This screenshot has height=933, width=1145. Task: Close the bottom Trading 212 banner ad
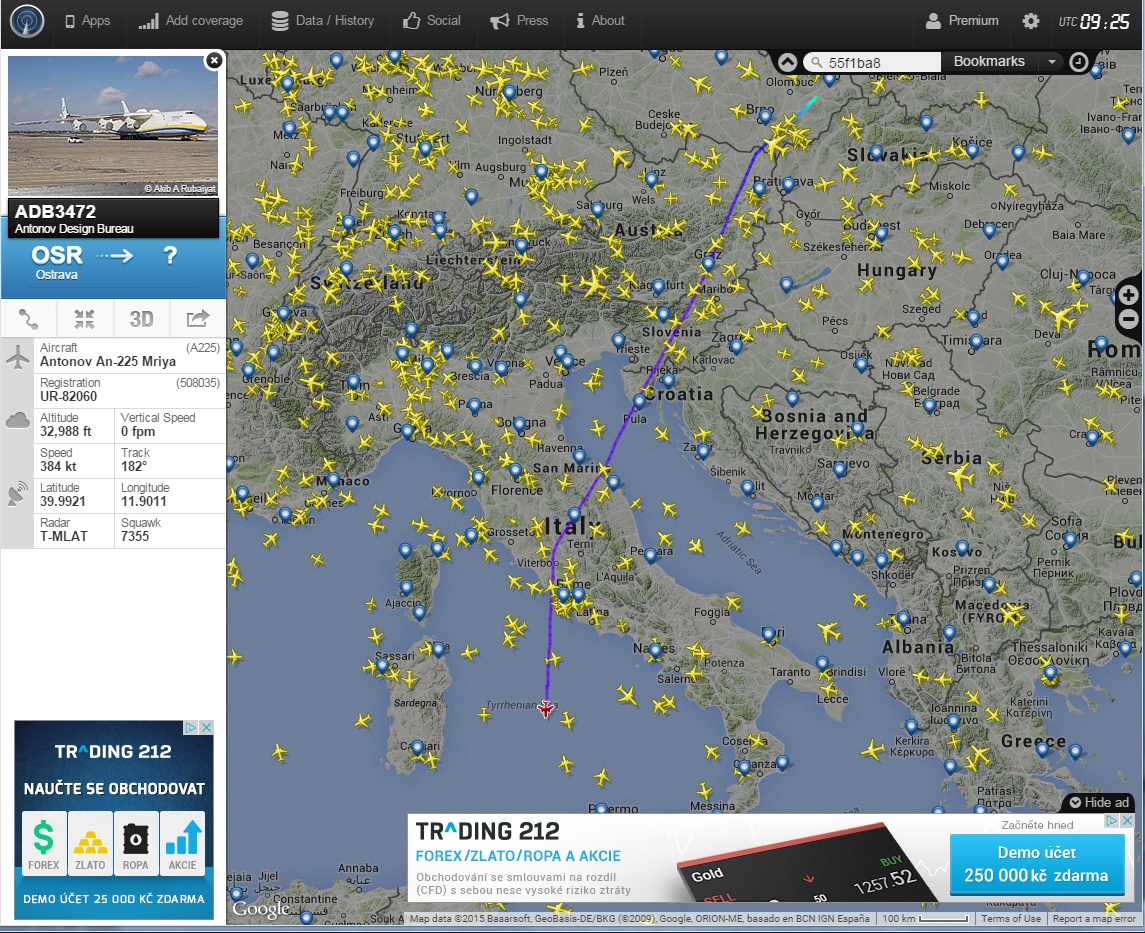point(1127,821)
